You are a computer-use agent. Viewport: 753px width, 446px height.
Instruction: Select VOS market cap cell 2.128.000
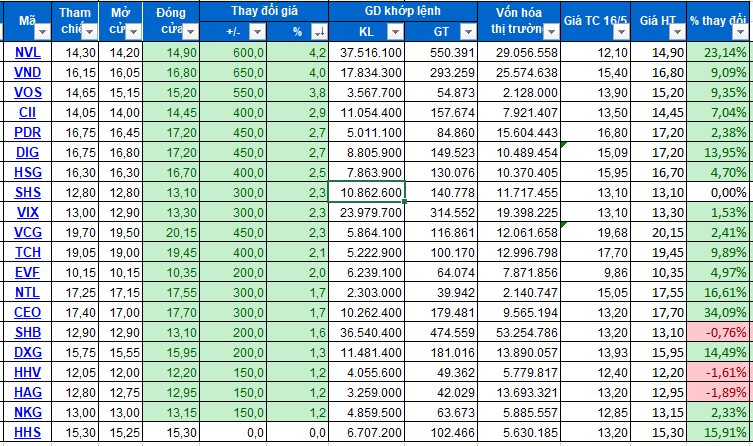pos(519,92)
